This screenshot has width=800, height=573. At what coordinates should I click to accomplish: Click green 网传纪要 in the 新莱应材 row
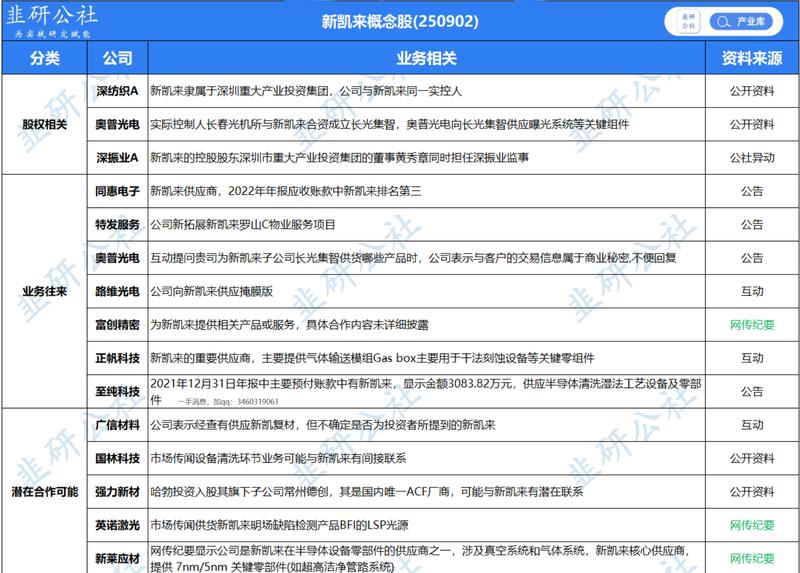752,559
